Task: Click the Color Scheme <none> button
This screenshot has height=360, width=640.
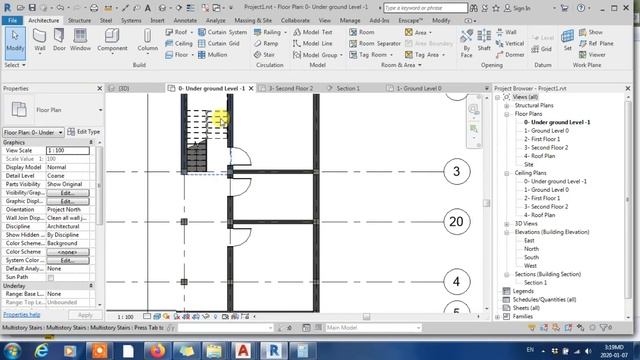Action: click(x=68, y=252)
